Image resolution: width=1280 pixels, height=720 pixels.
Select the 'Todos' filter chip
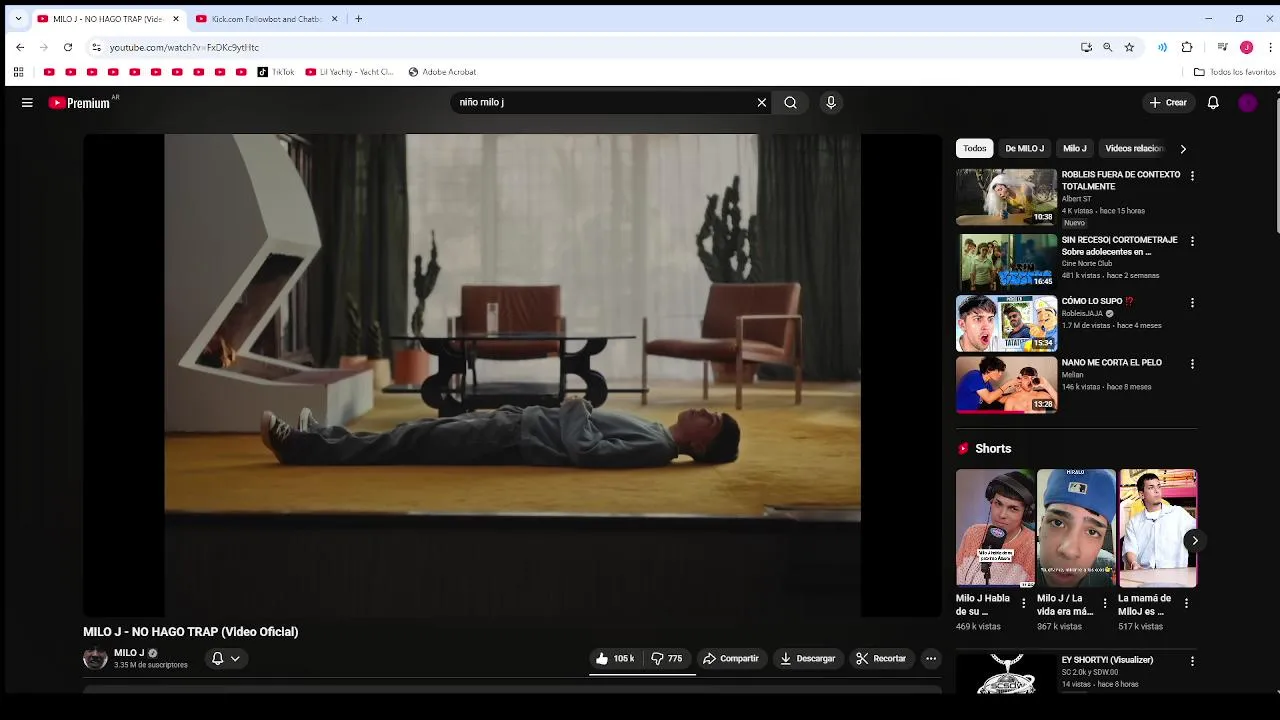coord(974,148)
